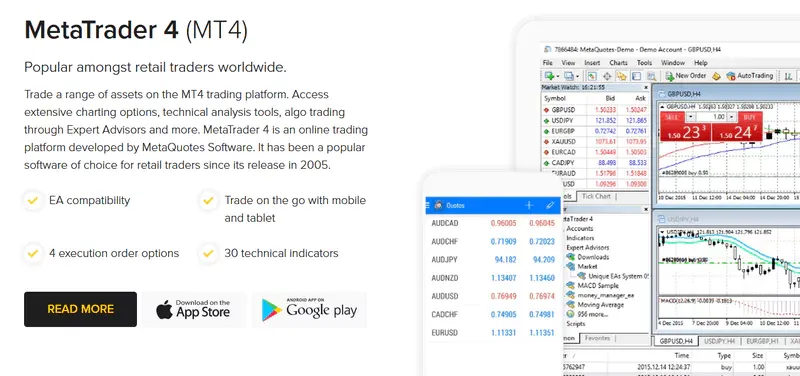Close the Market Watch panel
The height and width of the screenshot is (376, 800).
[646, 87]
